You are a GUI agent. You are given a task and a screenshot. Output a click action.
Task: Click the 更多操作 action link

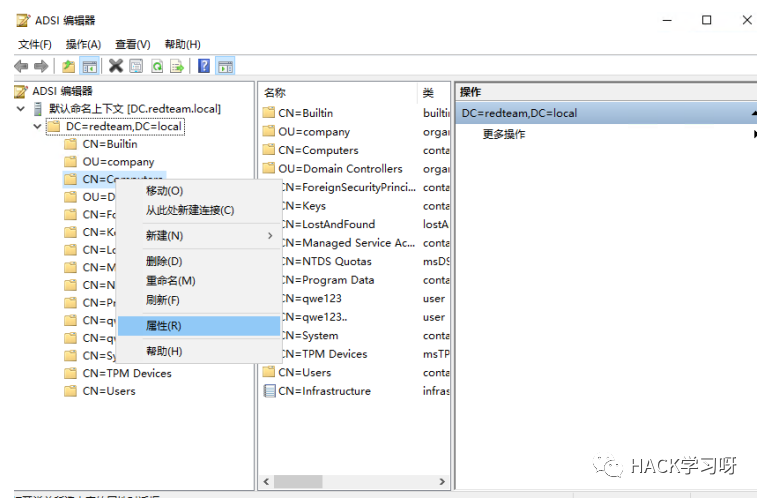(x=504, y=134)
